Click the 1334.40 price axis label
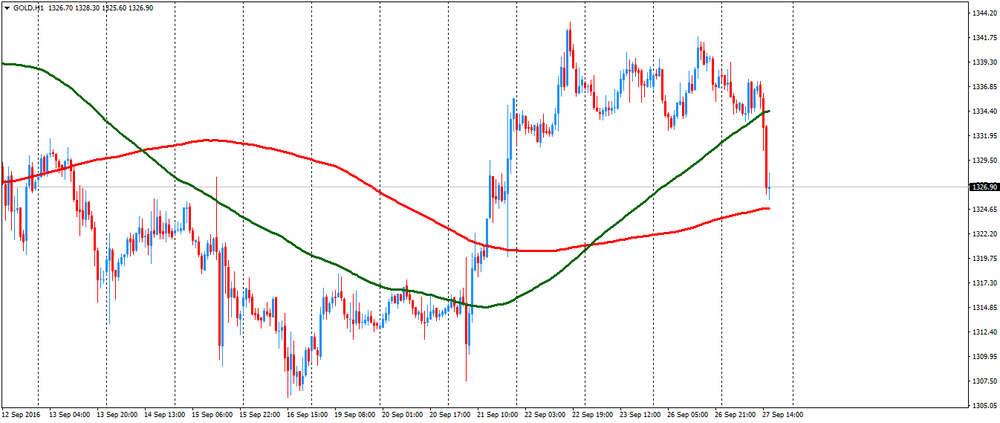The height and width of the screenshot is (423, 1000). click(x=985, y=112)
